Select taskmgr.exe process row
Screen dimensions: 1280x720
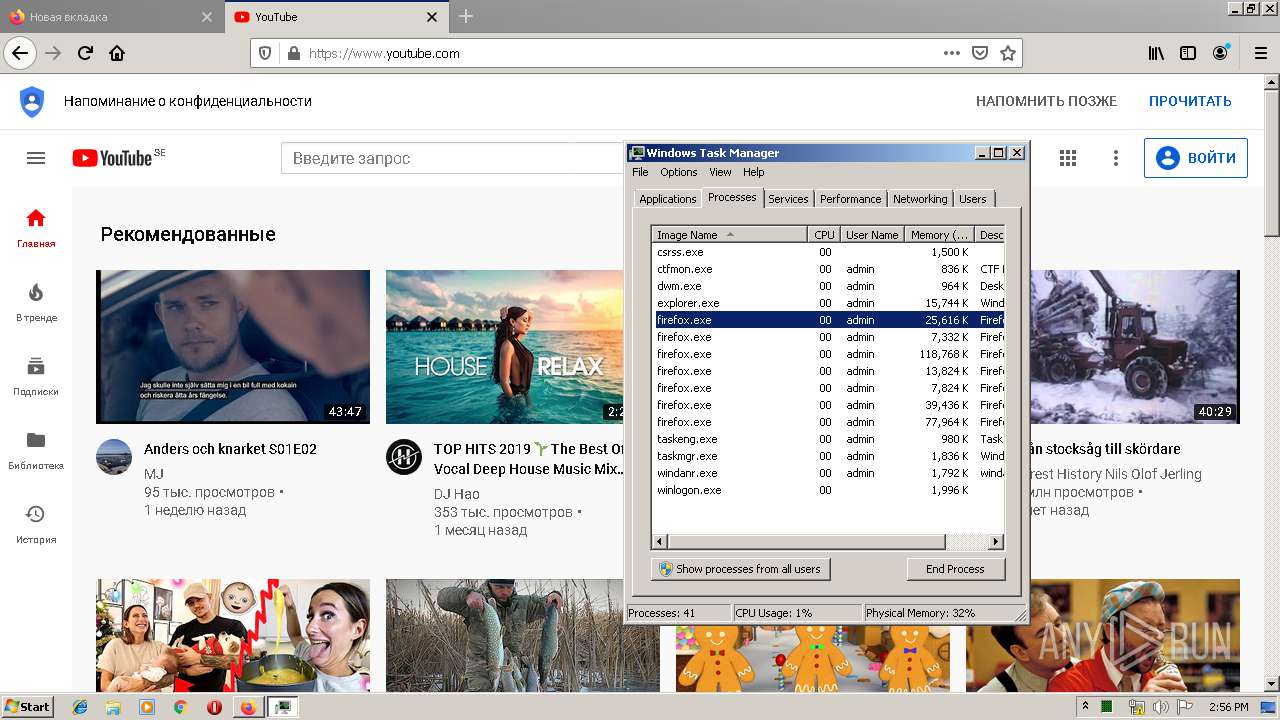coord(828,456)
